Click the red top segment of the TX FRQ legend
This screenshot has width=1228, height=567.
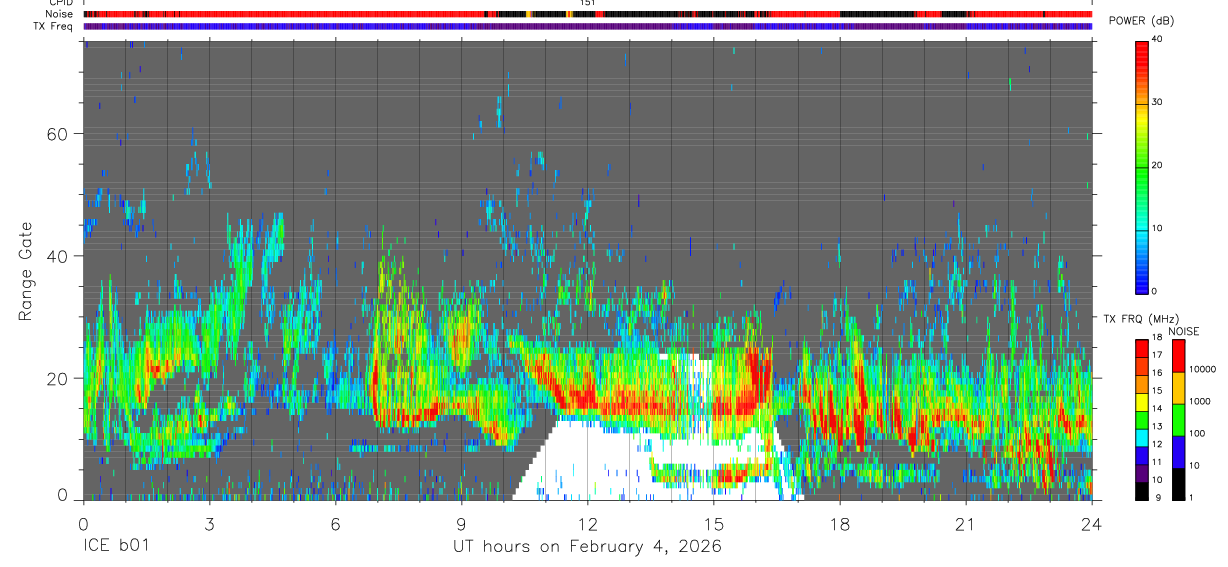point(1141,348)
